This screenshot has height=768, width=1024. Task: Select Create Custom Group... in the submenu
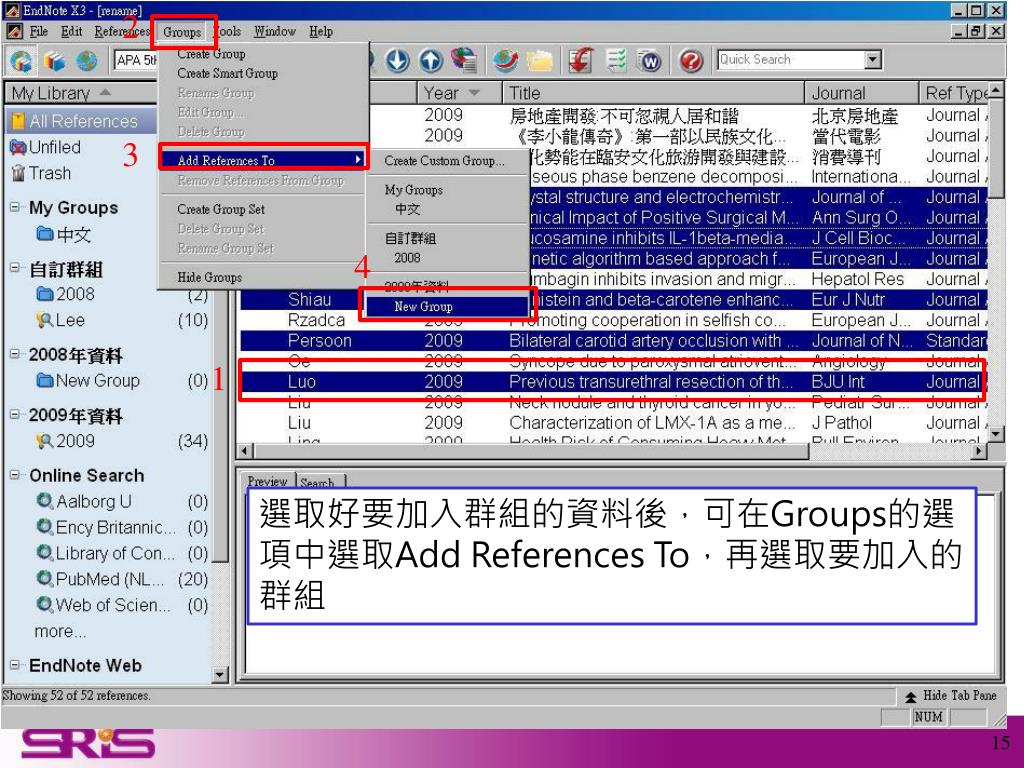click(444, 161)
